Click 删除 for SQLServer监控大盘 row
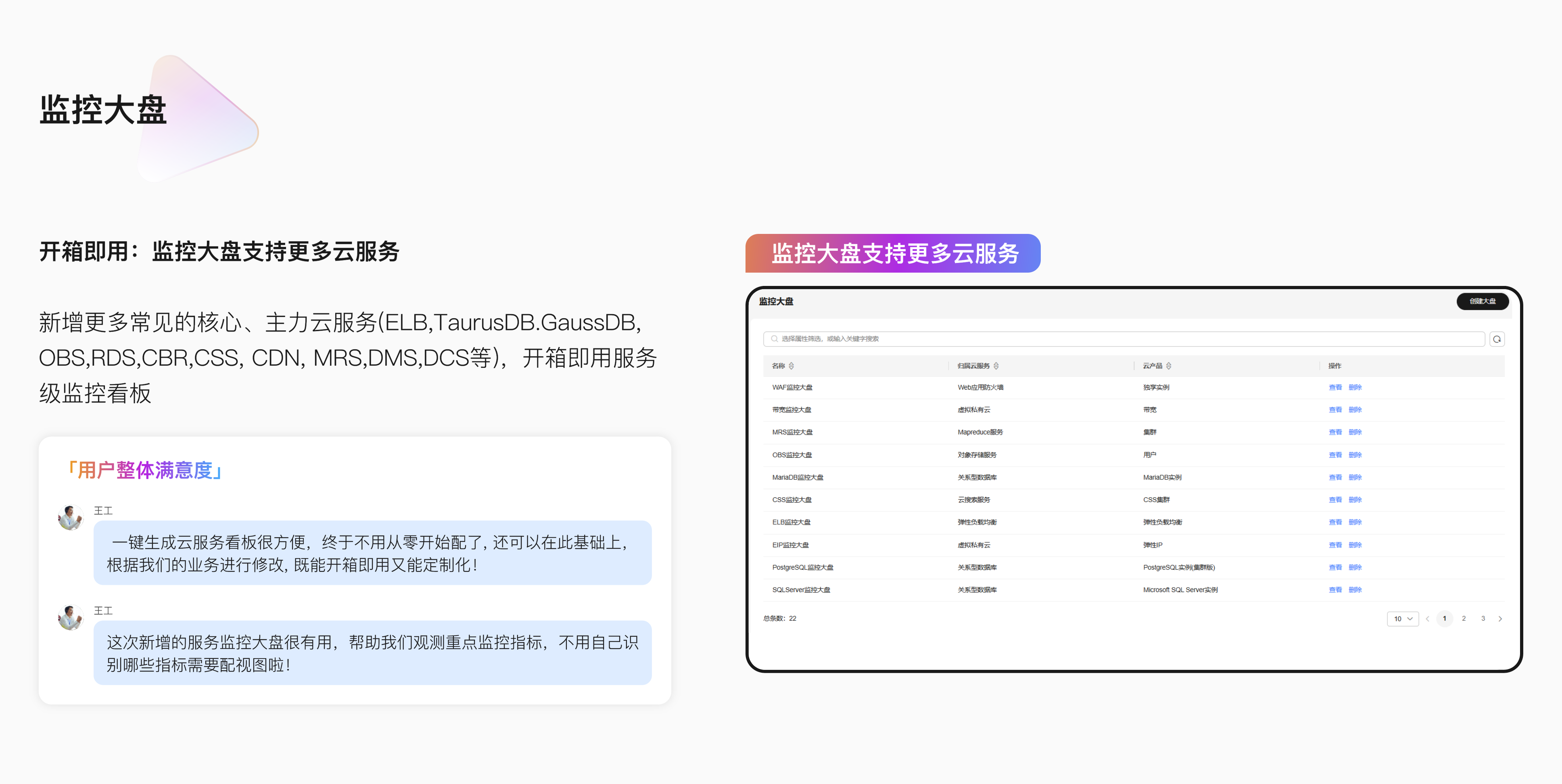 coord(1355,589)
